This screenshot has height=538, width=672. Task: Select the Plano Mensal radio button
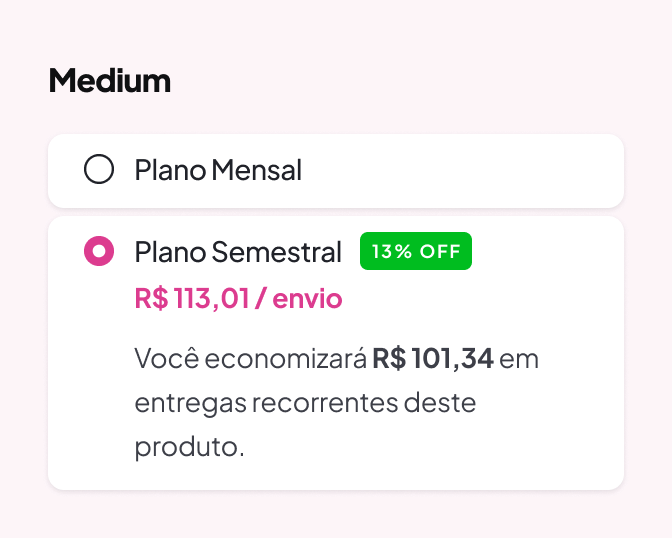tap(99, 170)
